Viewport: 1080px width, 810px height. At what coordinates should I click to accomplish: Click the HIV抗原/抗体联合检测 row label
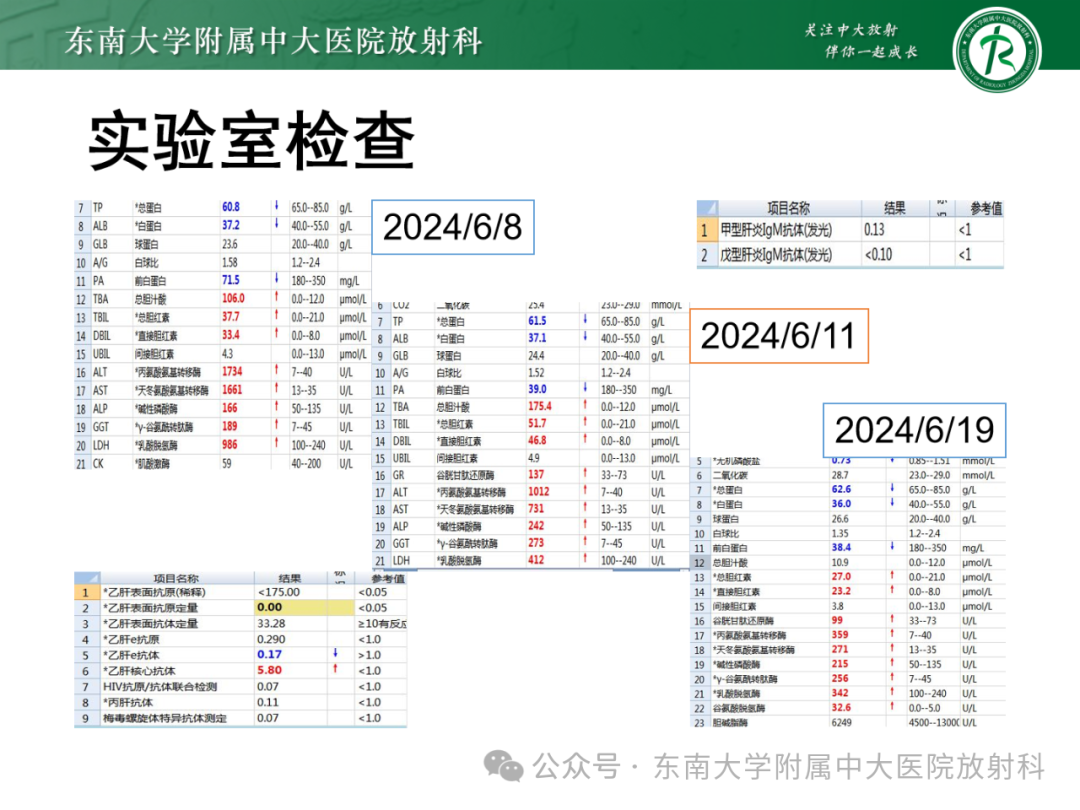click(x=160, y=687)
